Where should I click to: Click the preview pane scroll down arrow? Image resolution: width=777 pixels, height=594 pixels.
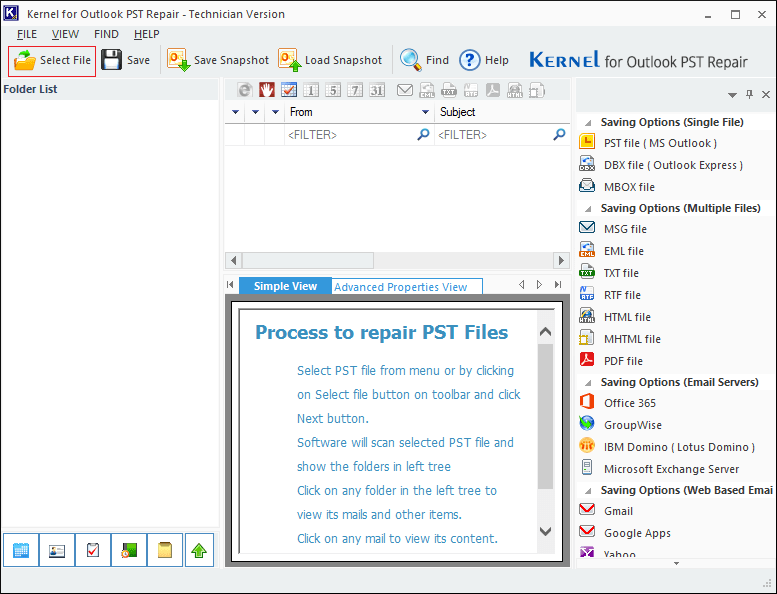coord(545,532)
